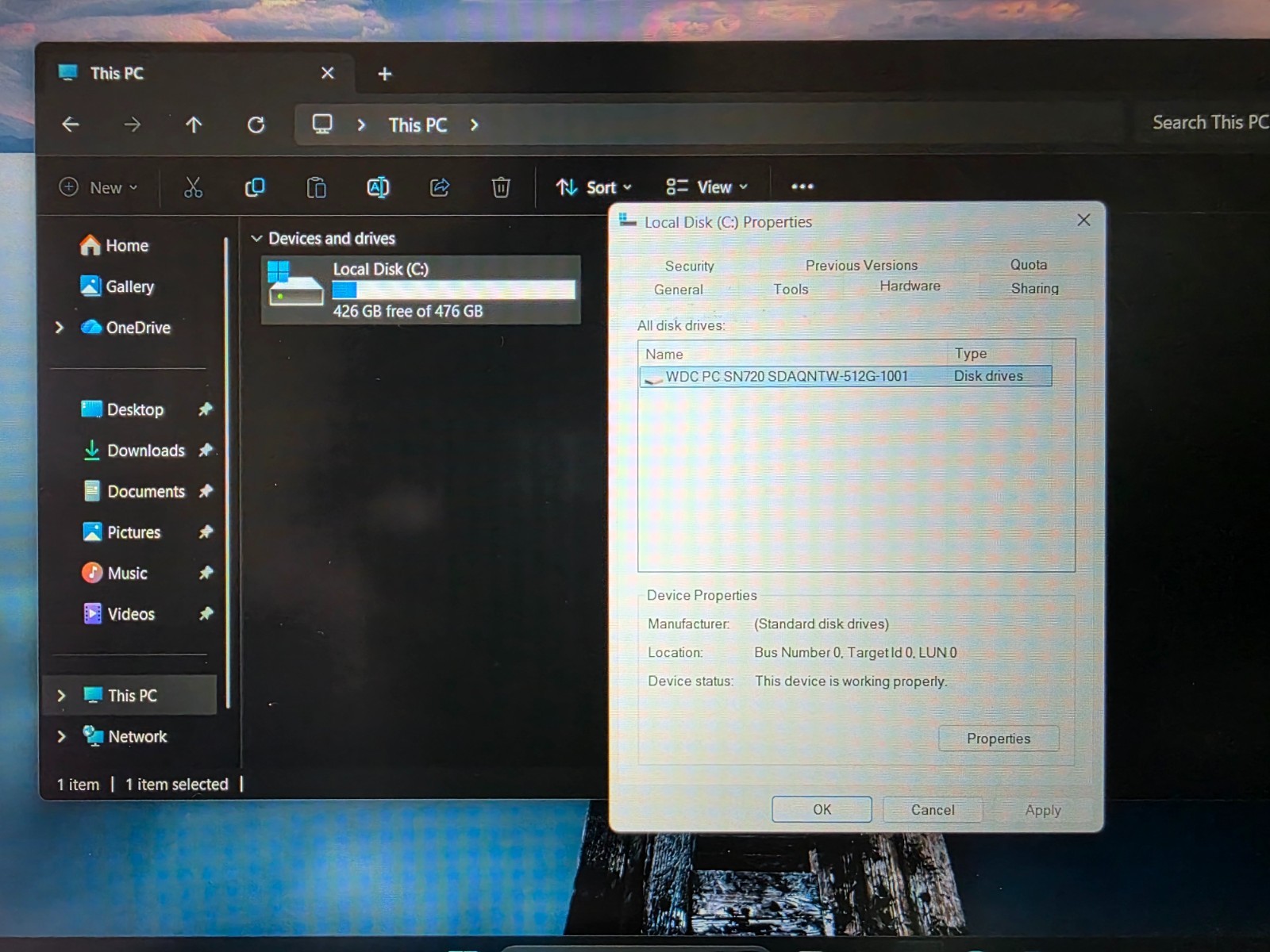1270x952 pixels.
Task: Select This PC in the sidebar
Action: pyautogui.click(x=131, y=696)
